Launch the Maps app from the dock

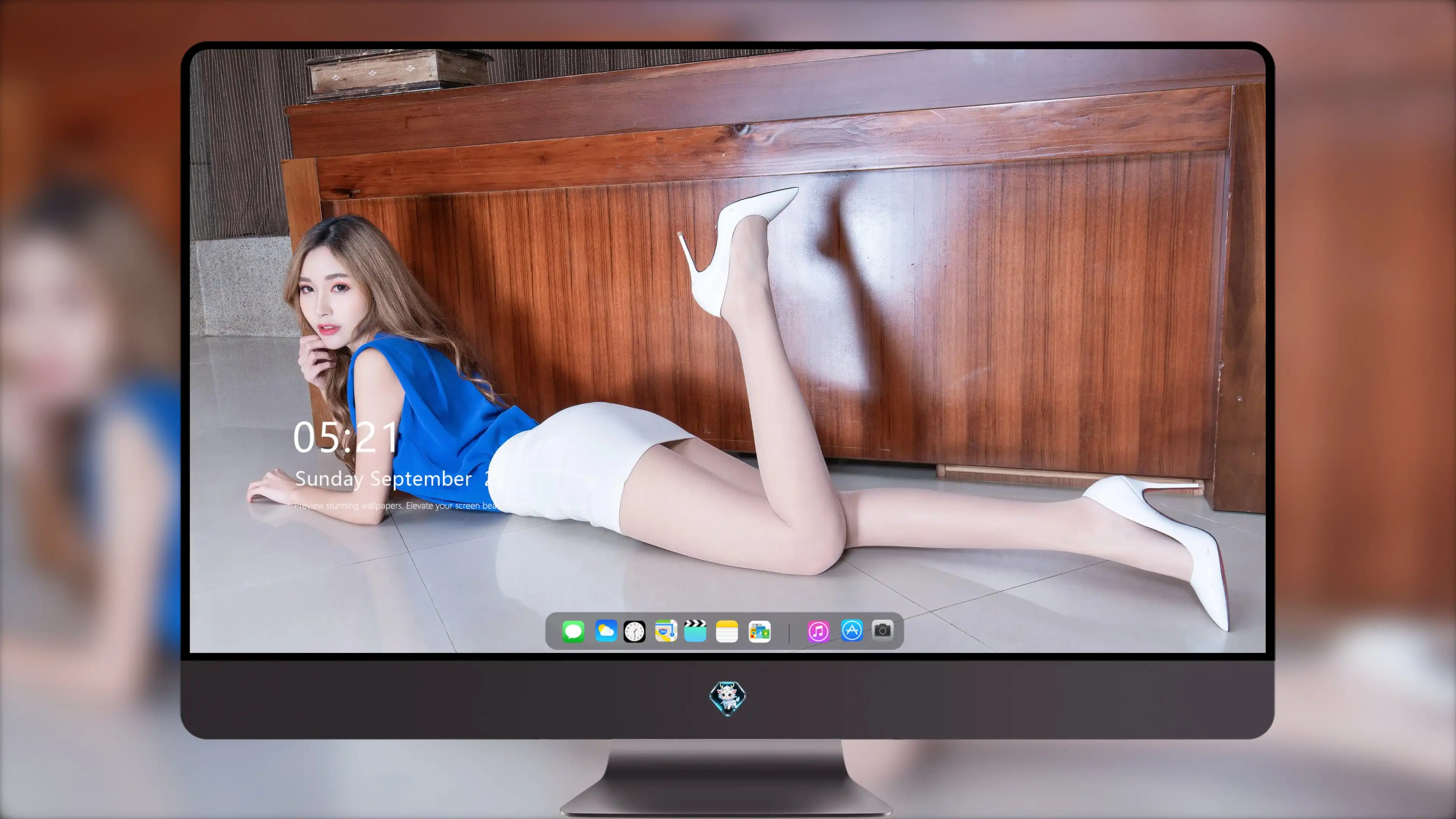[x=666, y=631]
